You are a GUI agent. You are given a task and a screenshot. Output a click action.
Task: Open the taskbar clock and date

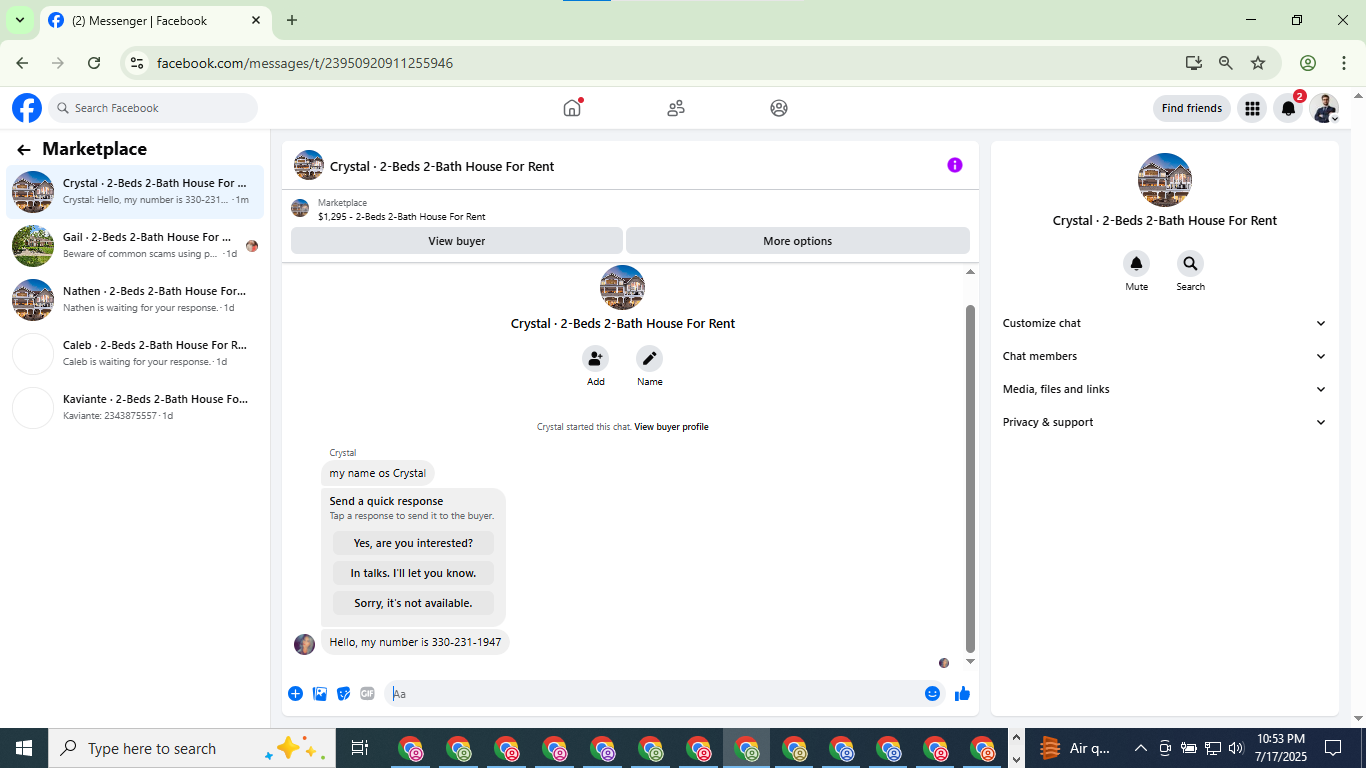tap(1280, 748)
